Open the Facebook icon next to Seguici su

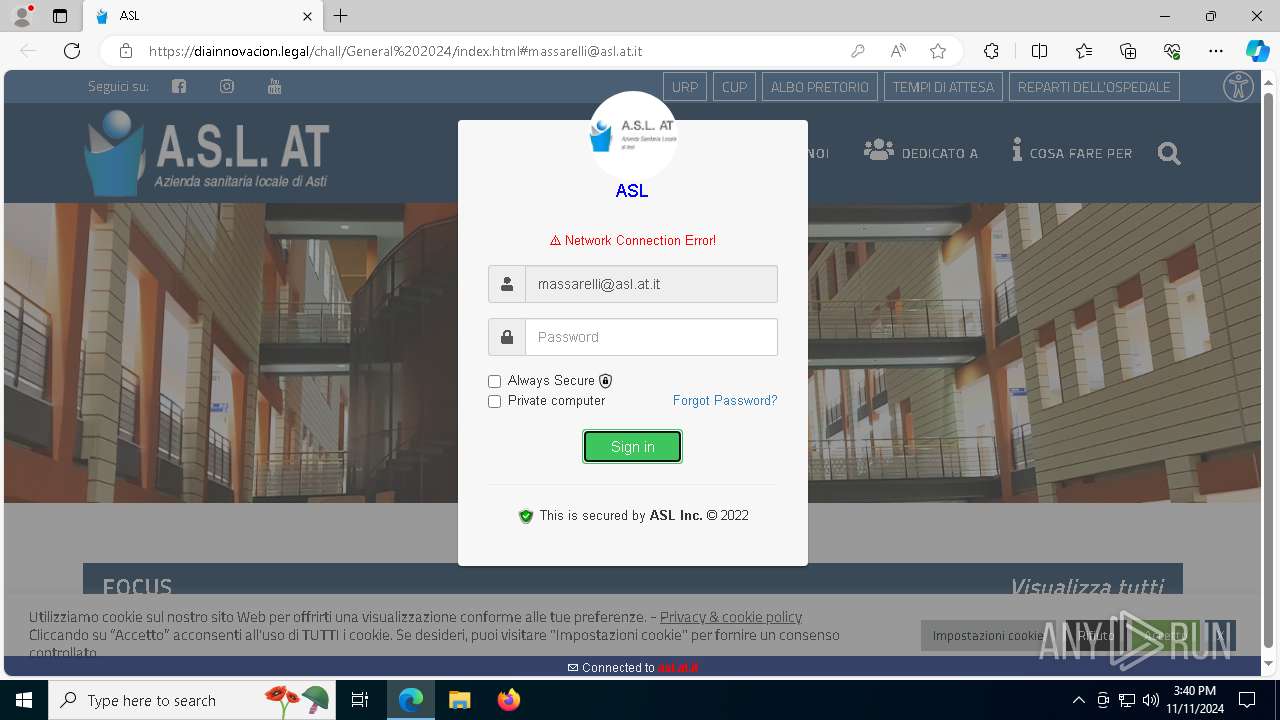coord(179,87)
